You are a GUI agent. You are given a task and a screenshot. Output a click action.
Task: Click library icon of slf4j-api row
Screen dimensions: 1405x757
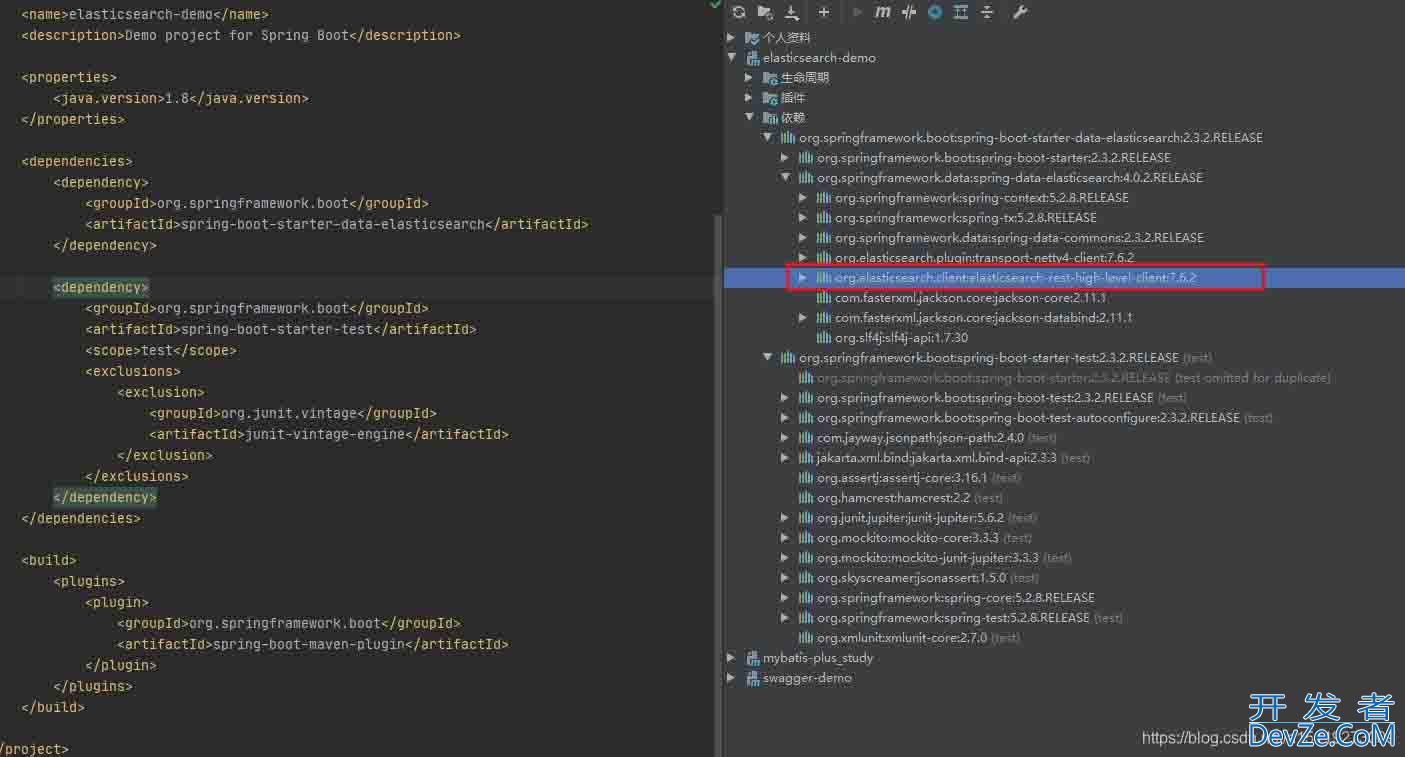[824, 337]
